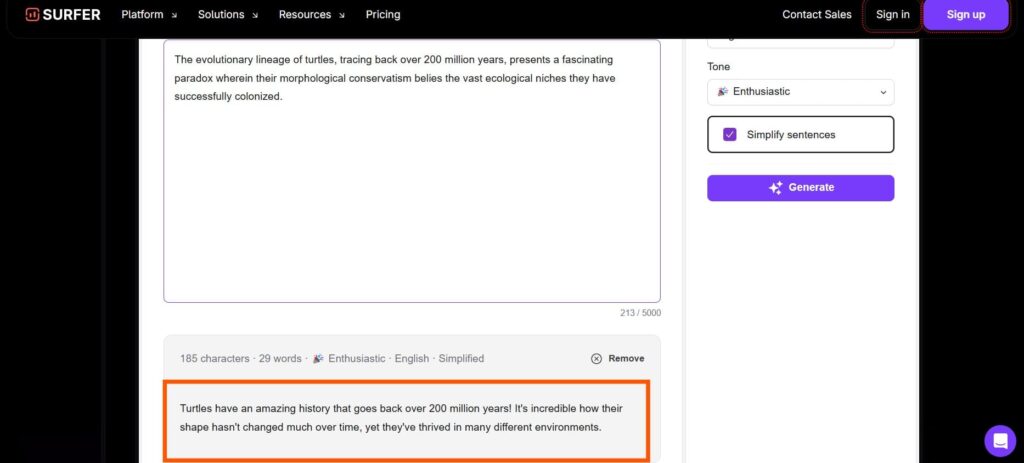Uncheck the Simplify sentences checkbox
Screen dimensions: 1024x463
tap(729, 135)
